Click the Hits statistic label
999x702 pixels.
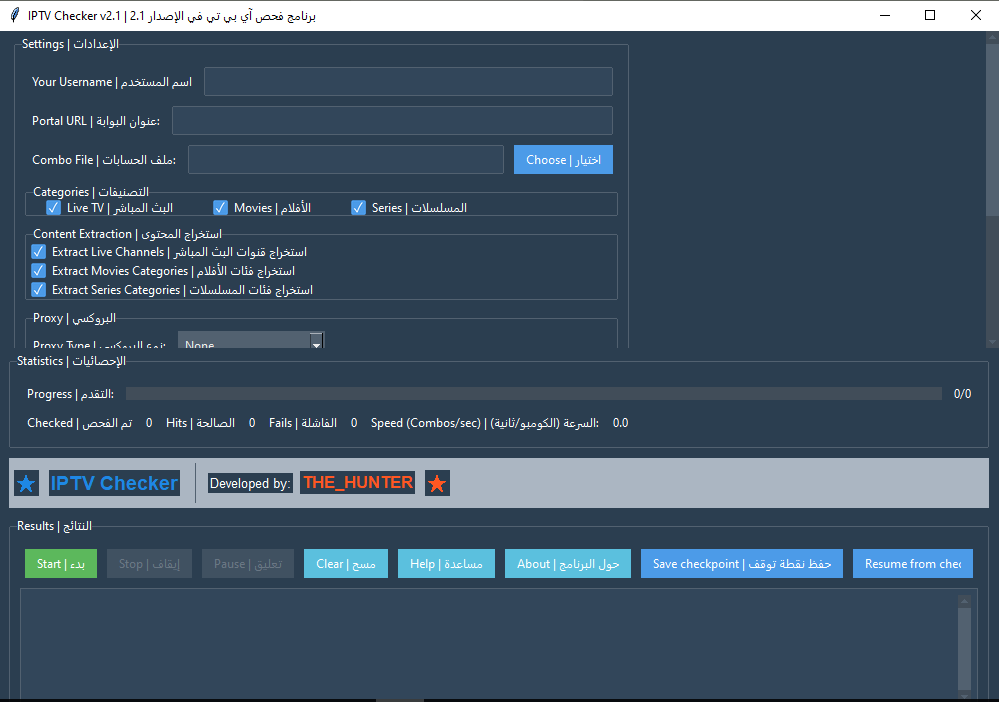(200, 423)
